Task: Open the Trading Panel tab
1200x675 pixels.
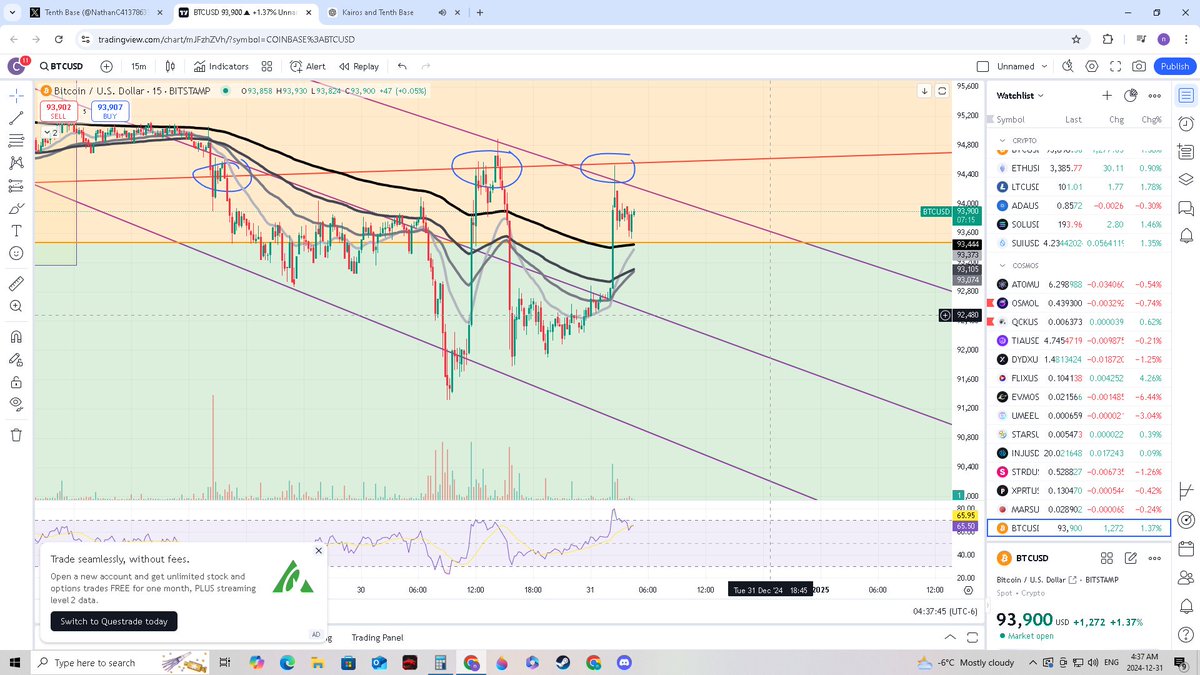Action: (377, 638)
